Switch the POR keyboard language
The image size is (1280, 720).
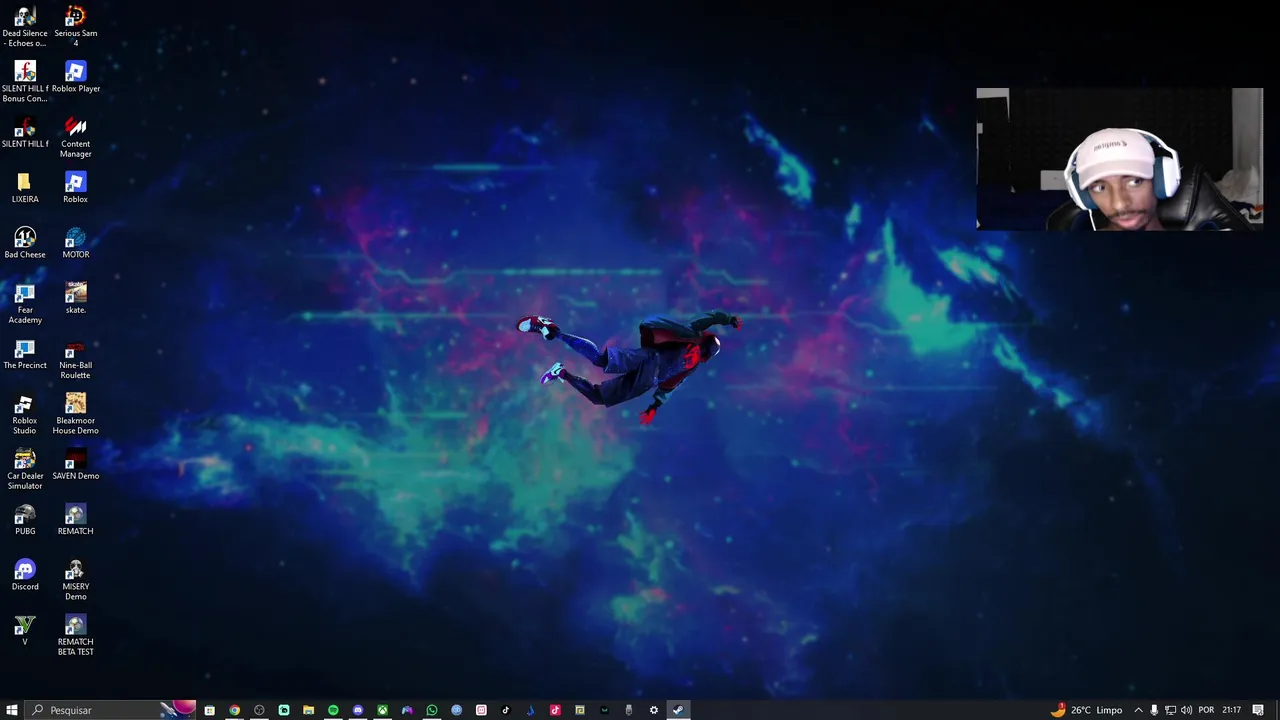click(1206, 710)
